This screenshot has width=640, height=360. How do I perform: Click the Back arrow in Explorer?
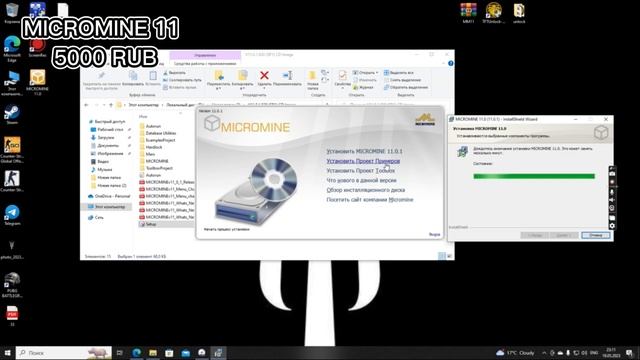point(86,105)
